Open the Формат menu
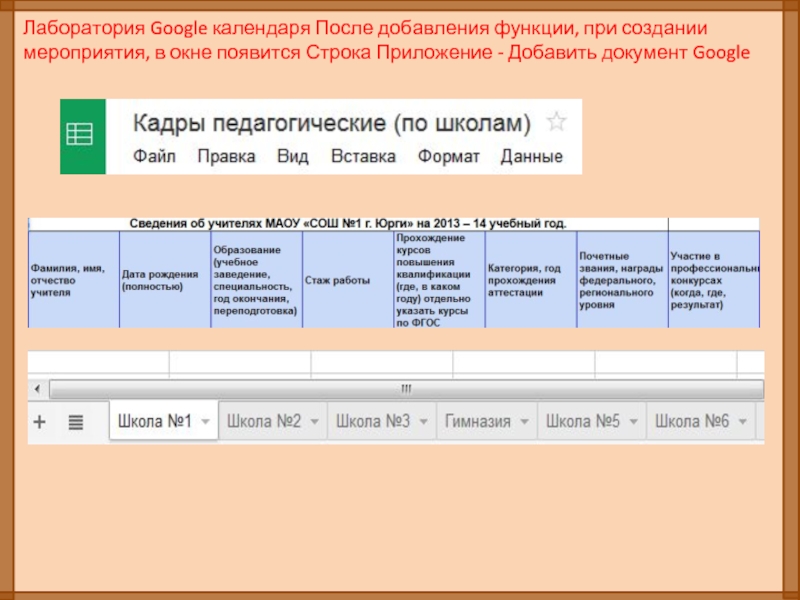The image size is (800, 600). (448, 157)
